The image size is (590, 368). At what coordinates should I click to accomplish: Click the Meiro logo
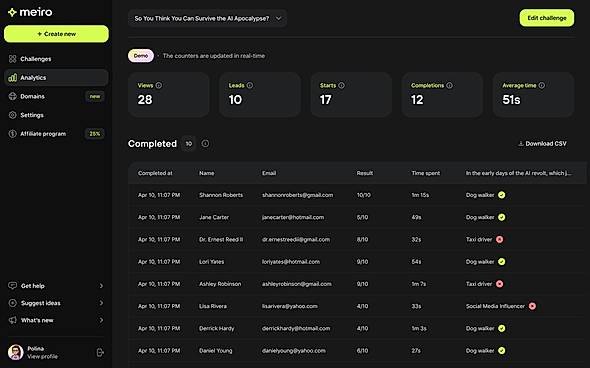click(30, 12)
